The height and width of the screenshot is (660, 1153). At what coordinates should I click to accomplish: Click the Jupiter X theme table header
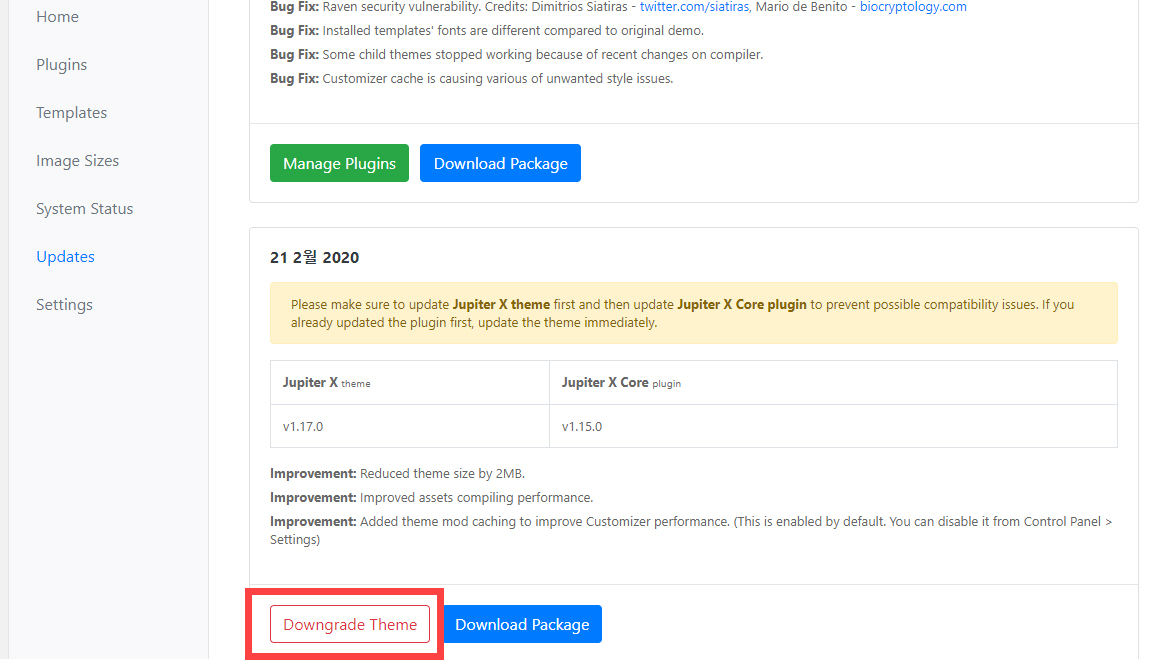point(410,382)
